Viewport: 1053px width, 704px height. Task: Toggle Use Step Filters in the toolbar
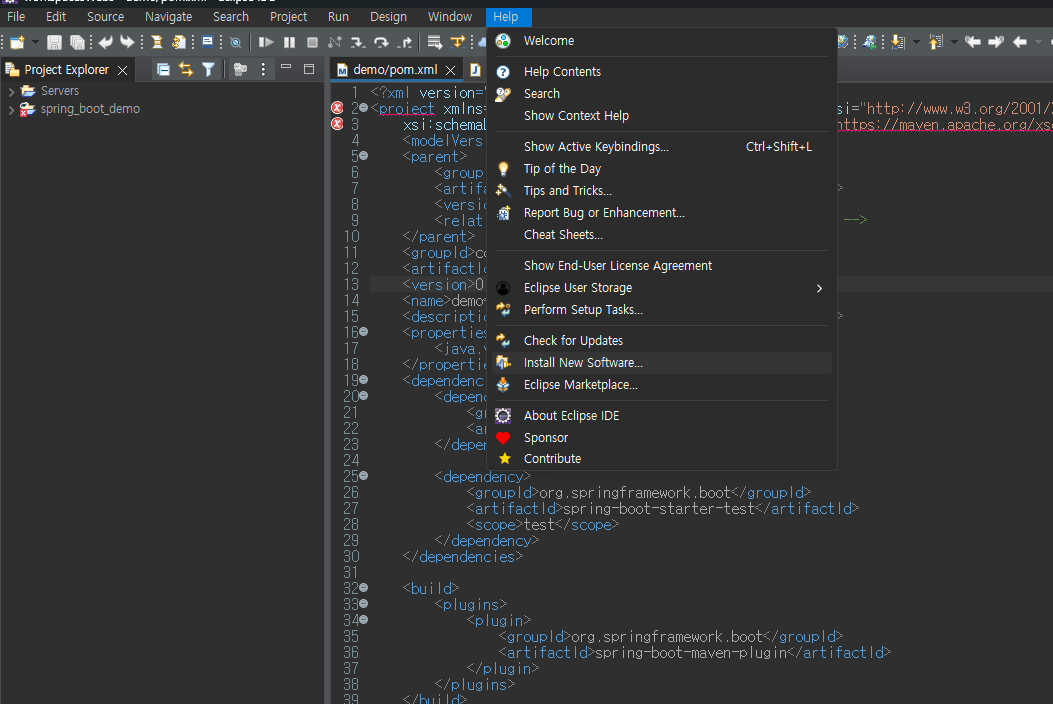[457, 42]
